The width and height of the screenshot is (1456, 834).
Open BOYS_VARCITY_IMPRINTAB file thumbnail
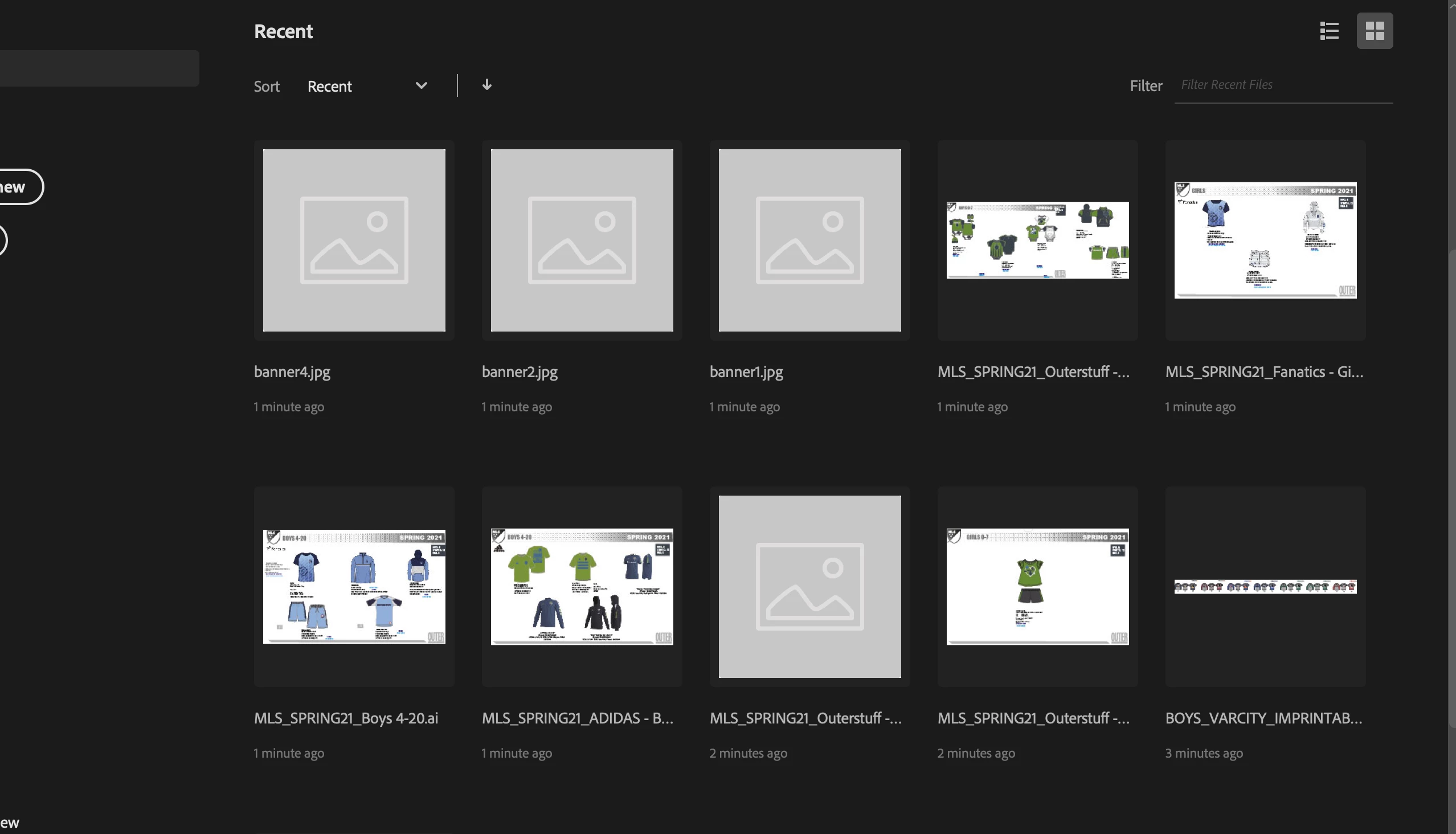(x=1265, y=586)
